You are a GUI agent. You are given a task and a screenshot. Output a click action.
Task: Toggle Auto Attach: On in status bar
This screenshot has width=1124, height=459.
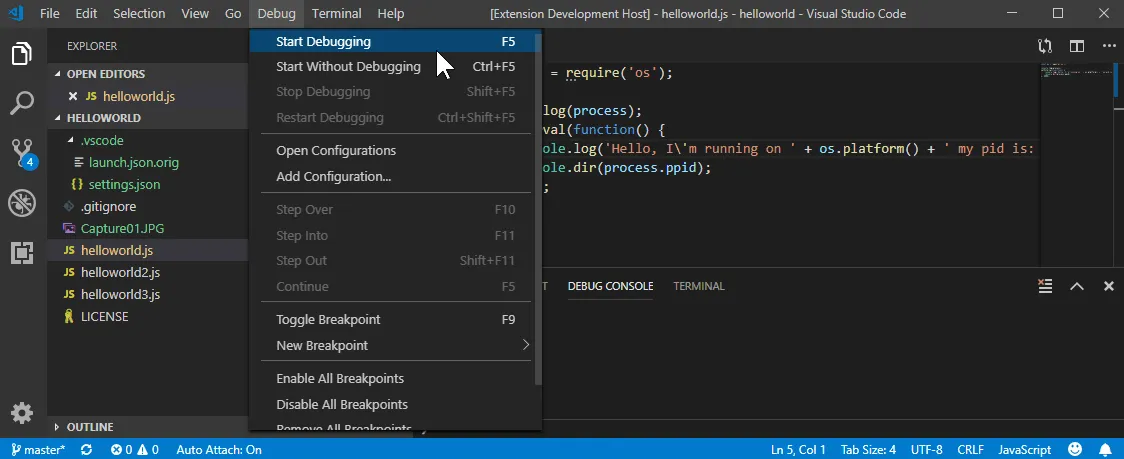[219, 450]
